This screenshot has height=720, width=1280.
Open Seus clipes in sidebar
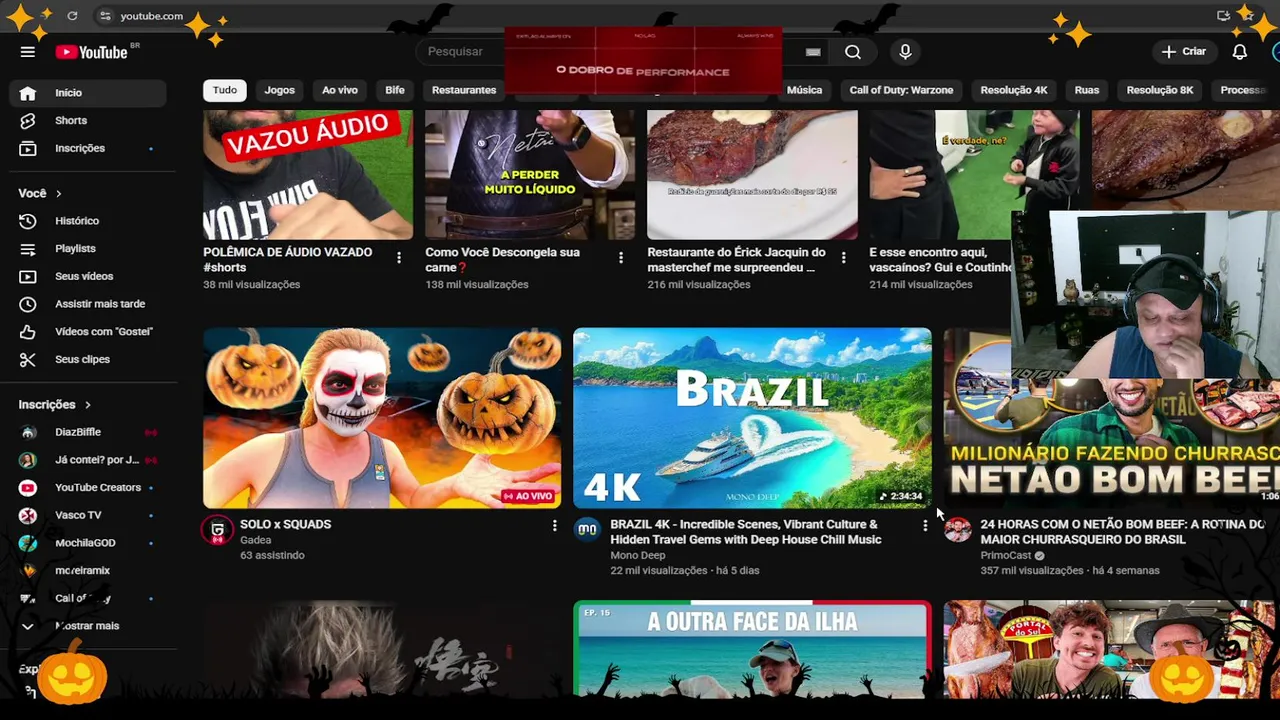tap(88, 359)
